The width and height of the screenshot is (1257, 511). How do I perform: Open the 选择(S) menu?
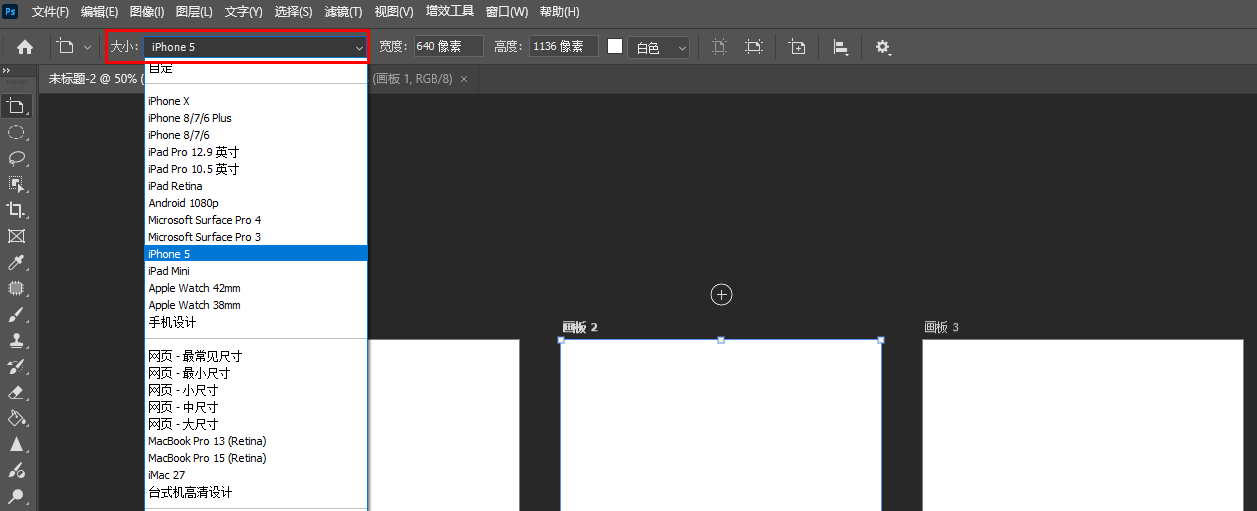293,12
